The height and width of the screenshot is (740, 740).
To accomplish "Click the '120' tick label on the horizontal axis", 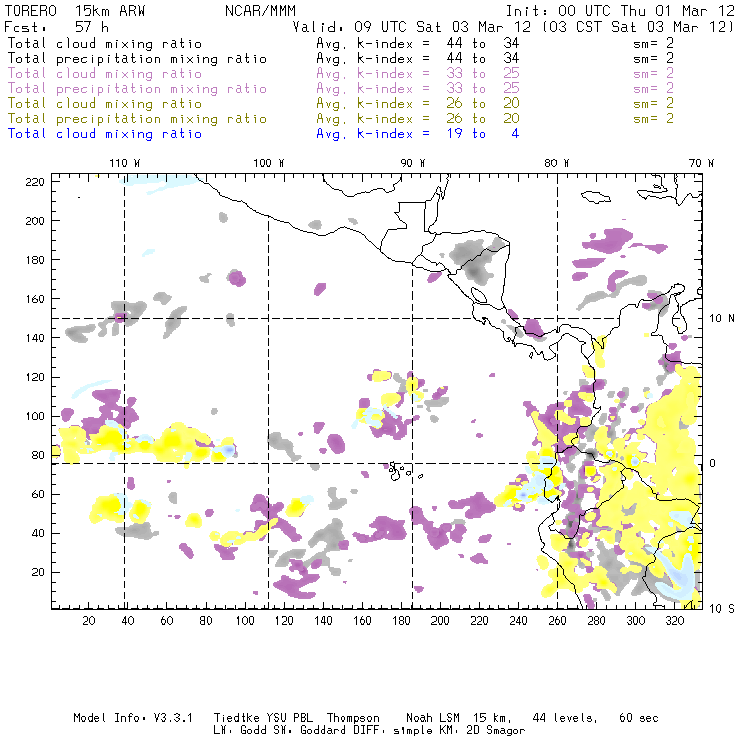I will coord(284,621).
